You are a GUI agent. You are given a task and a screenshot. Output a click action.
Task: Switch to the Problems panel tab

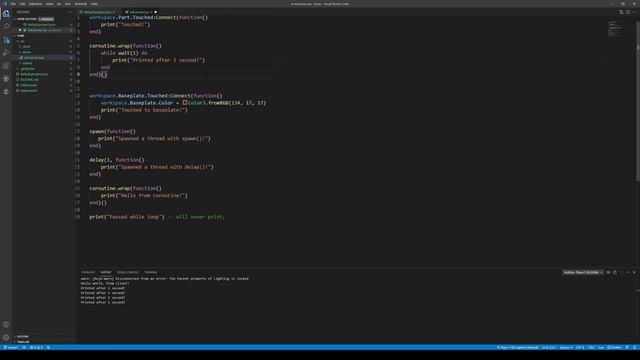point(88,272)
